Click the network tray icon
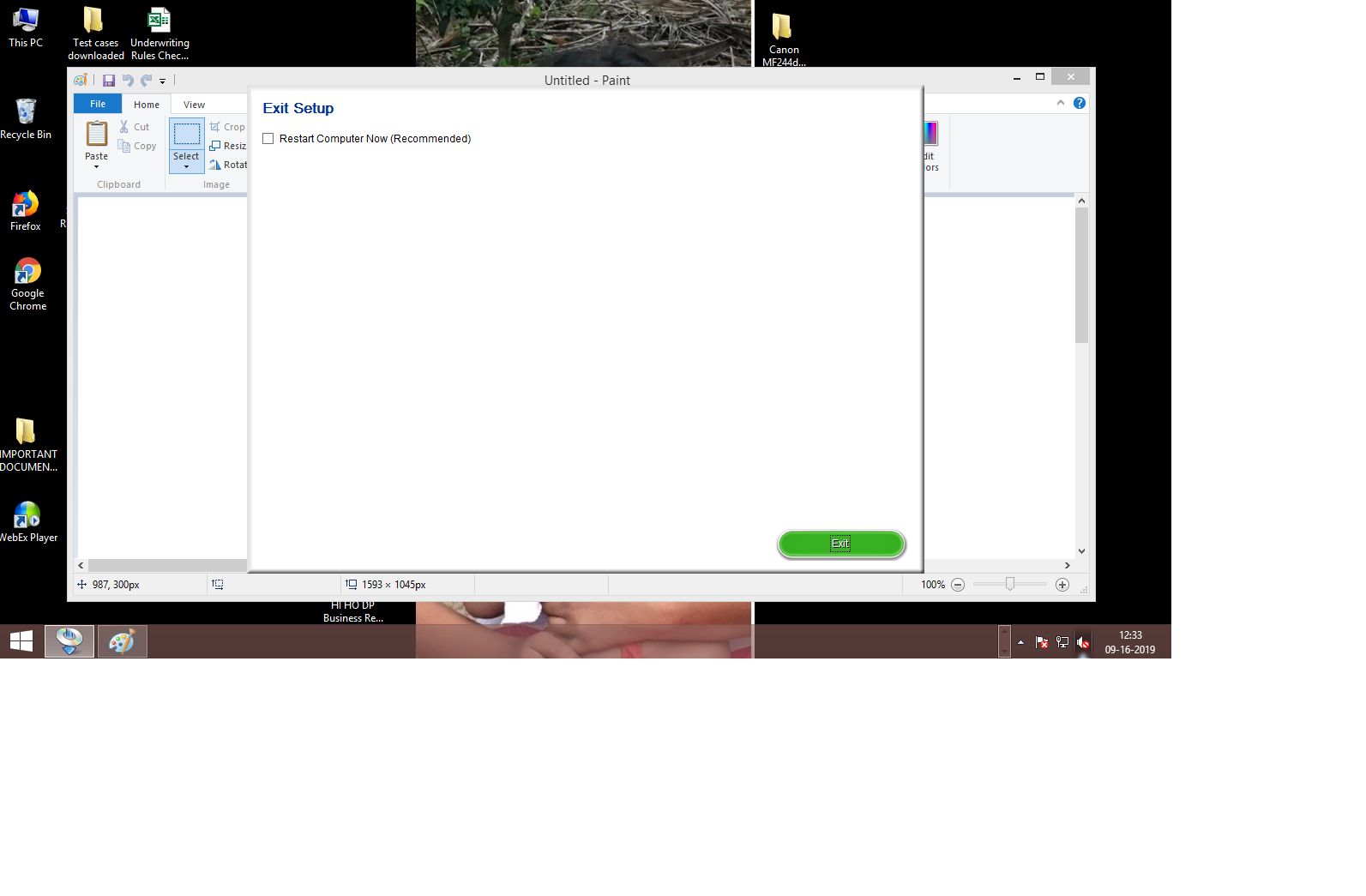 coord(1062,642)
